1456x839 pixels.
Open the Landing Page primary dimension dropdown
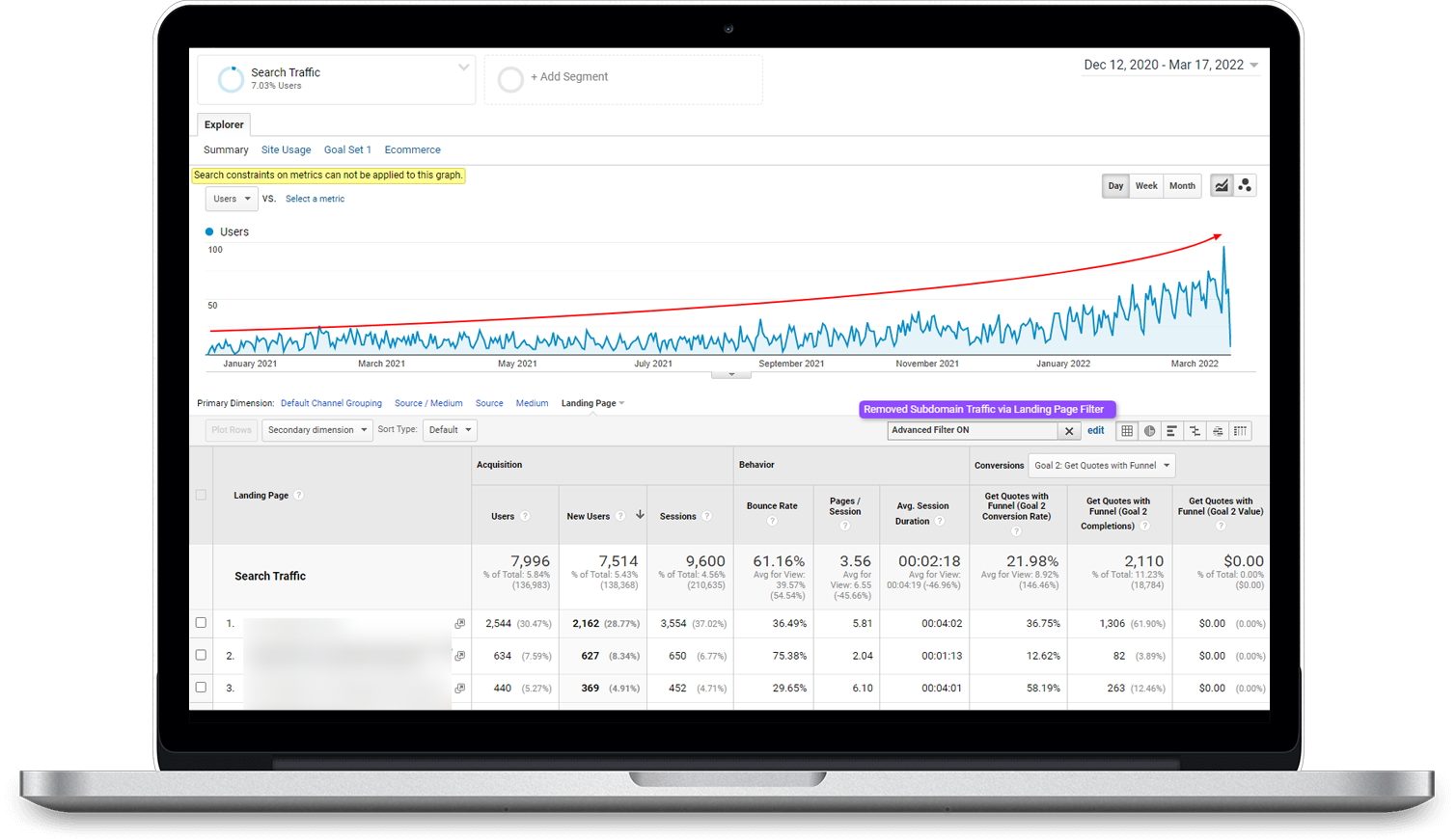tap(592, 403)
